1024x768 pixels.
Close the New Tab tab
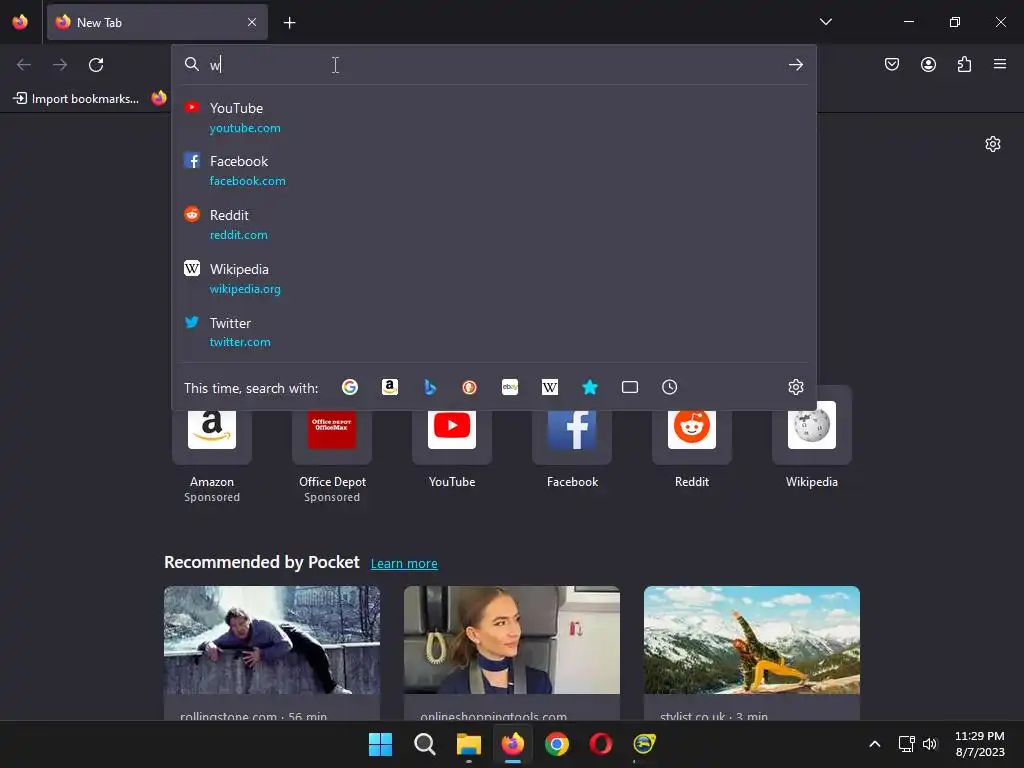pos(251,22)
